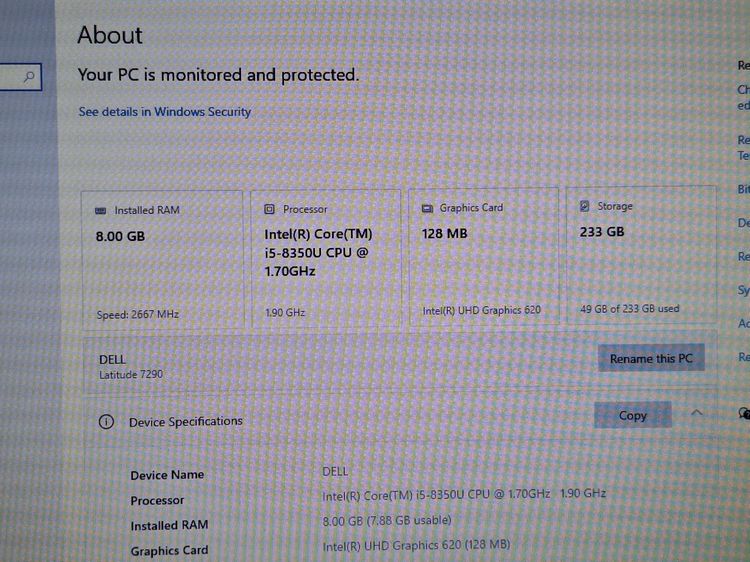Click the Device Specifications section header

(x=186, y=422)
